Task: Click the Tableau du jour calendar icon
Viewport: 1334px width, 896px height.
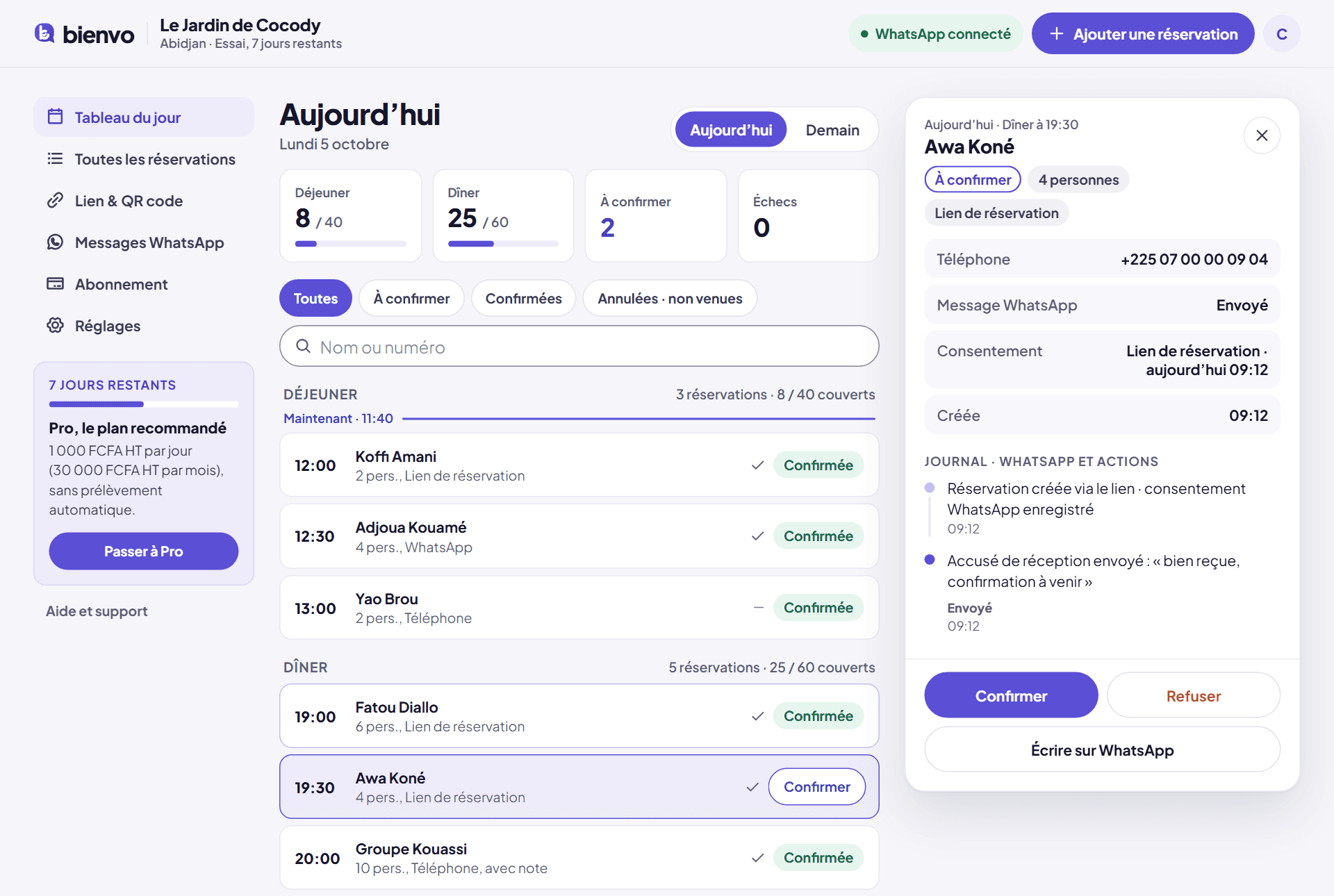Action: (55, 117)
